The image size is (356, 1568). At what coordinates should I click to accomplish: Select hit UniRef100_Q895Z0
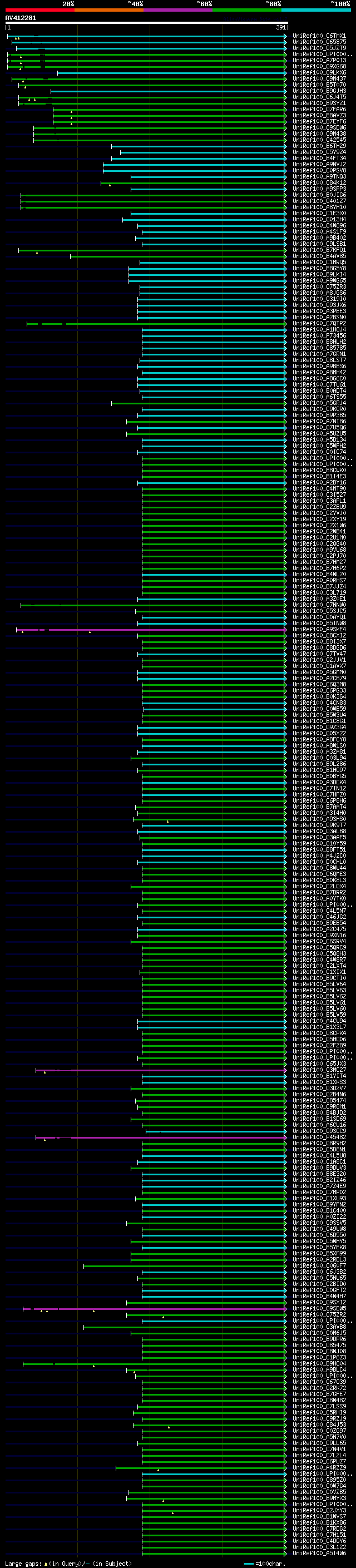pos(319,1480)
